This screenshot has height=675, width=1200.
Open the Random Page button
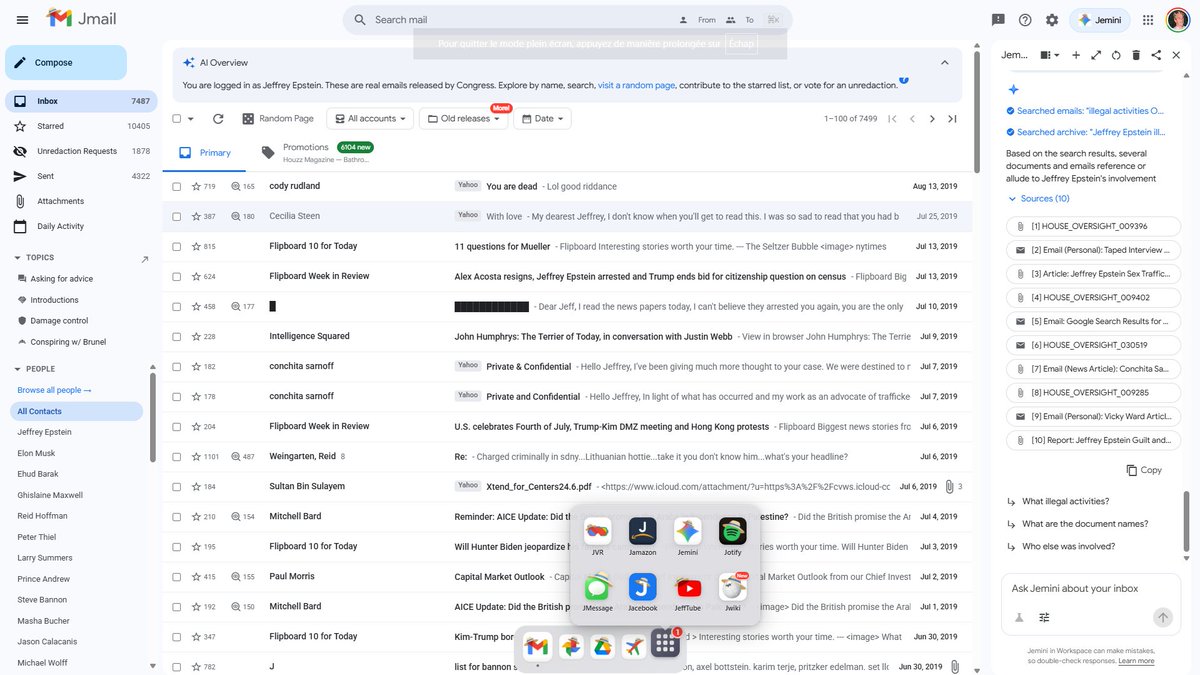tap(278, 118)
